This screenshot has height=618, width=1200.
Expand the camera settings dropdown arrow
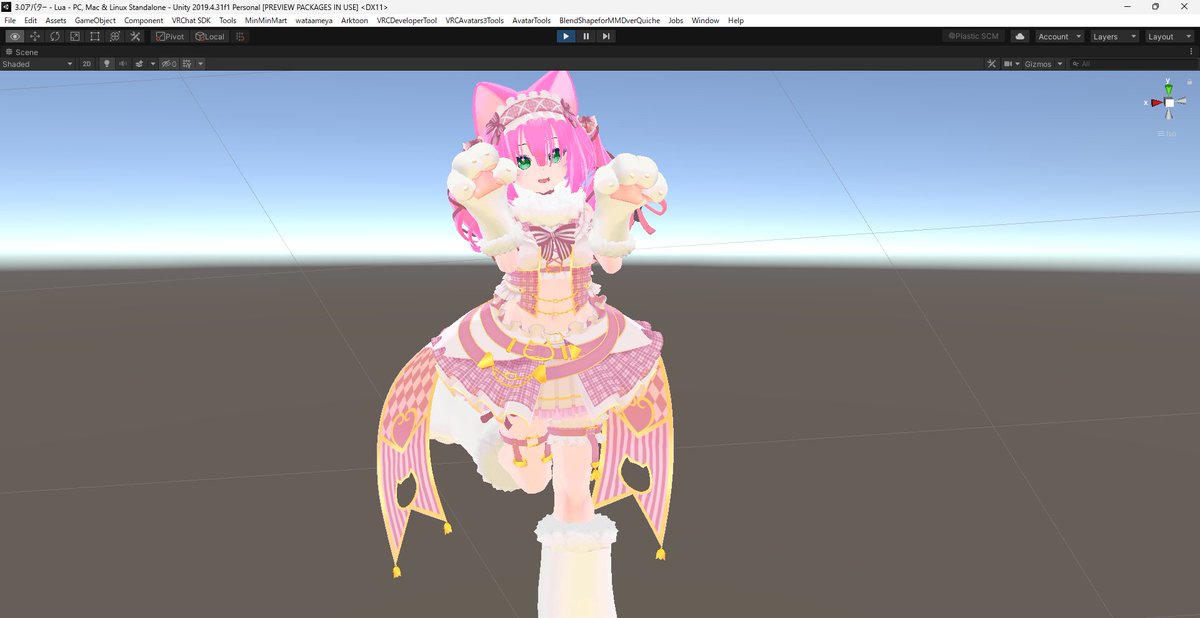click(1018, 64)
